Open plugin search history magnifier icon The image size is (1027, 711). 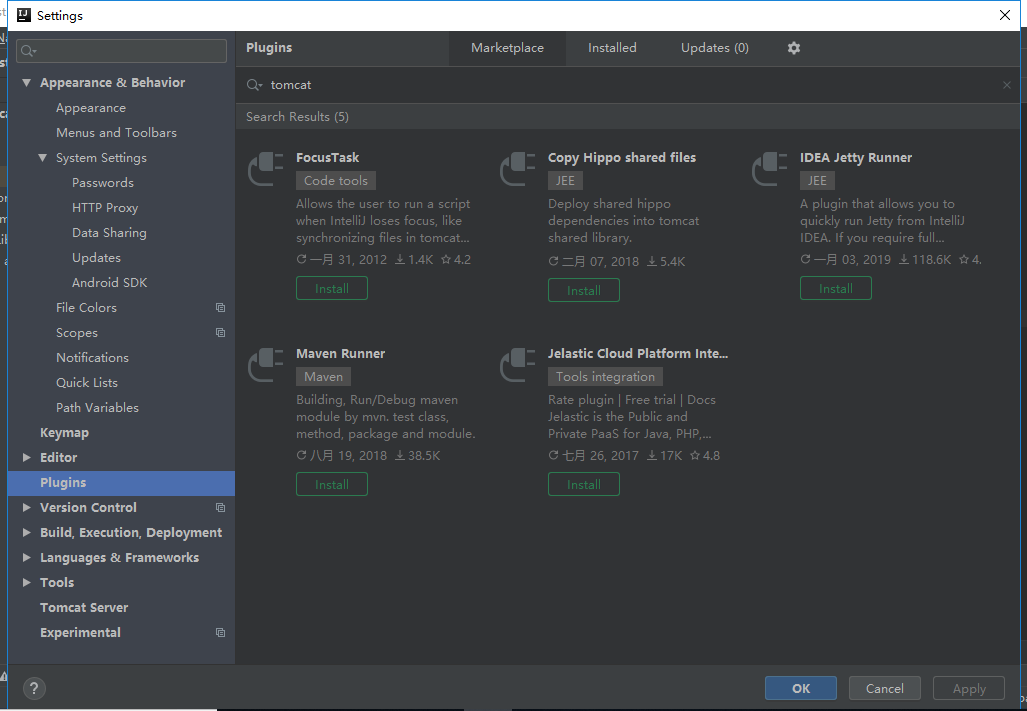pos(254,85)
